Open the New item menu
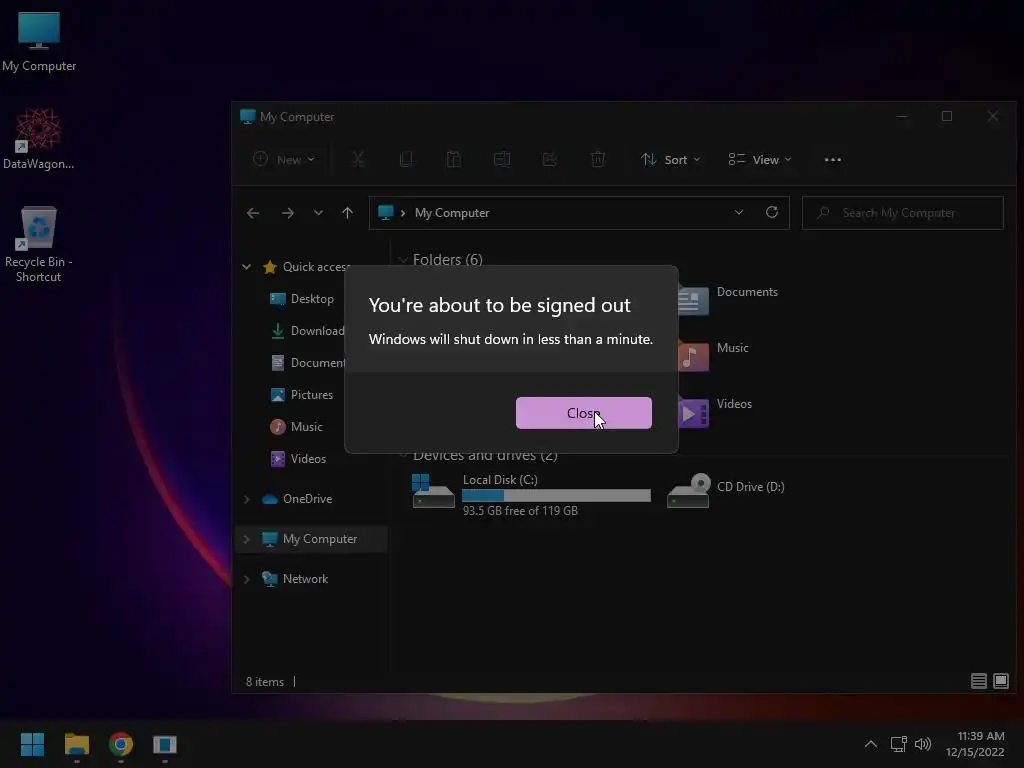 pos(284,159)
